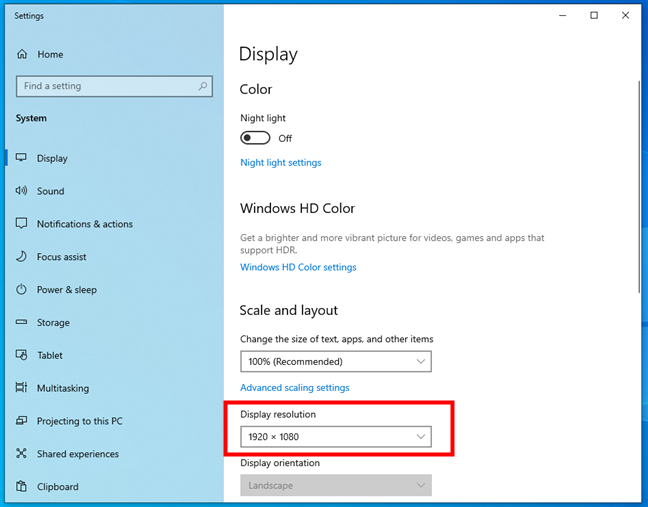The width and height of the screenshot is (648, 507).
Task: Click the Multitasking icon
Action: (x=21, y=388)
